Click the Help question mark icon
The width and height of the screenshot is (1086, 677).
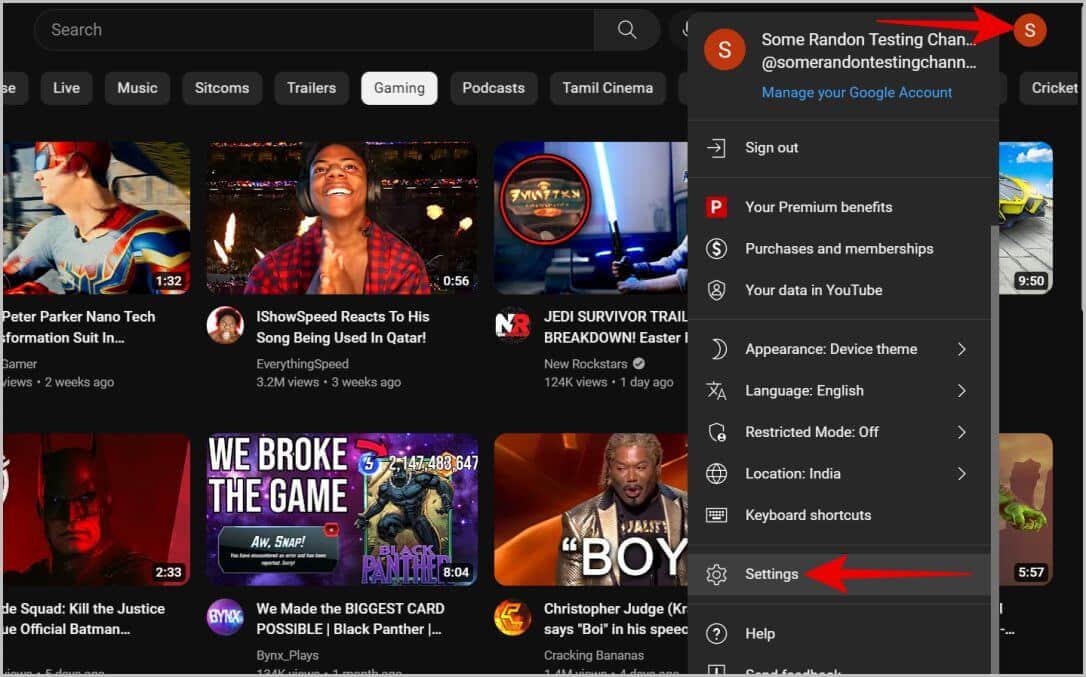click(x=716, y=633)
